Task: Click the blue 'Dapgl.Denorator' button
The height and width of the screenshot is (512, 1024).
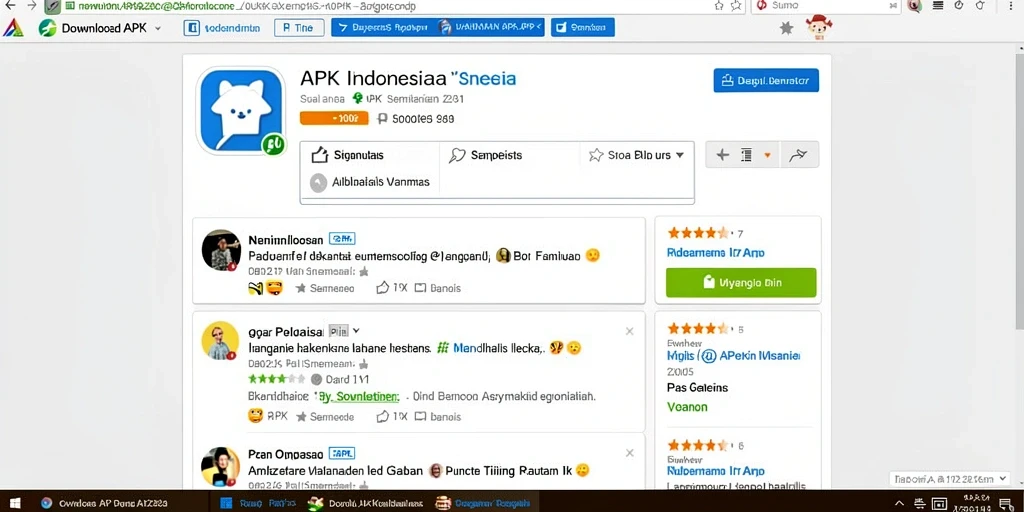Action: pos(766,81)
